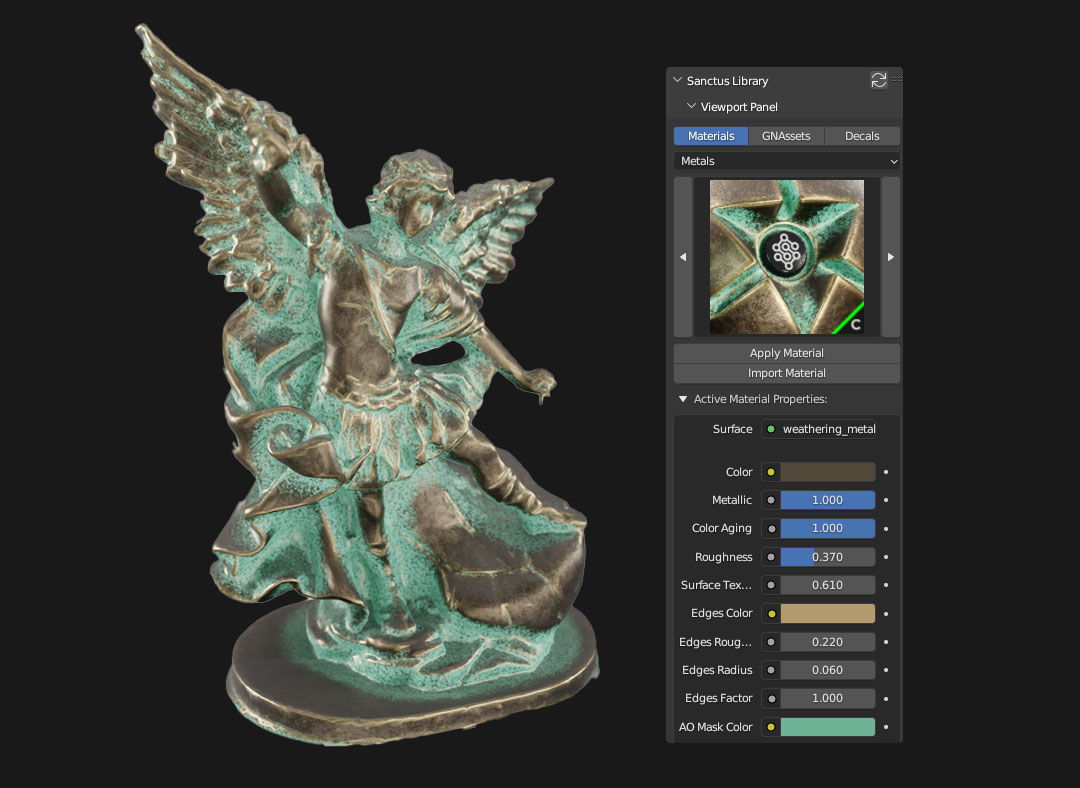Select the left arrow to browse previous material

pyautogui.click(x=683, y=257)
